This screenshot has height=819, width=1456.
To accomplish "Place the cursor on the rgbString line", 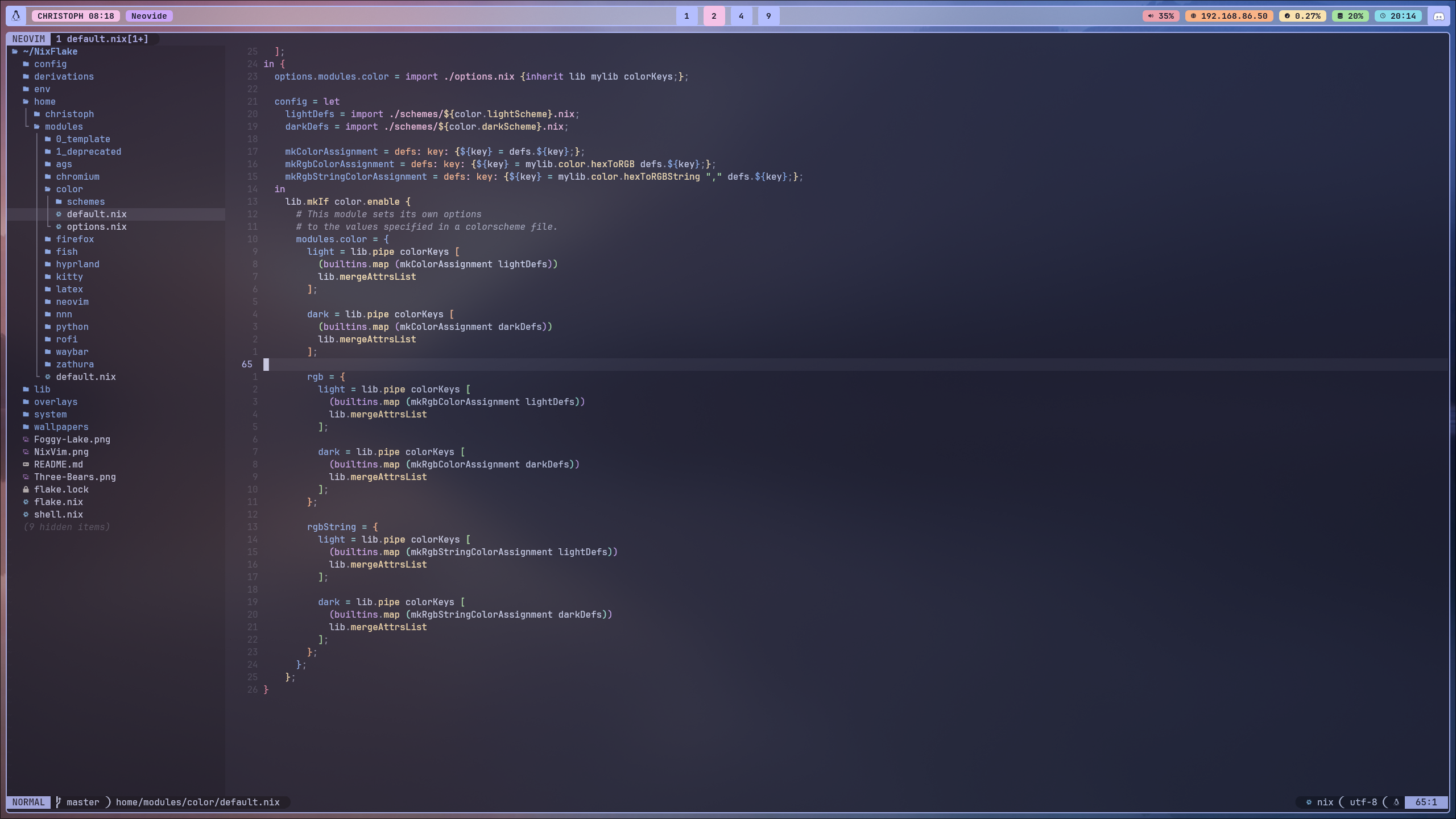I will point(332,527).
